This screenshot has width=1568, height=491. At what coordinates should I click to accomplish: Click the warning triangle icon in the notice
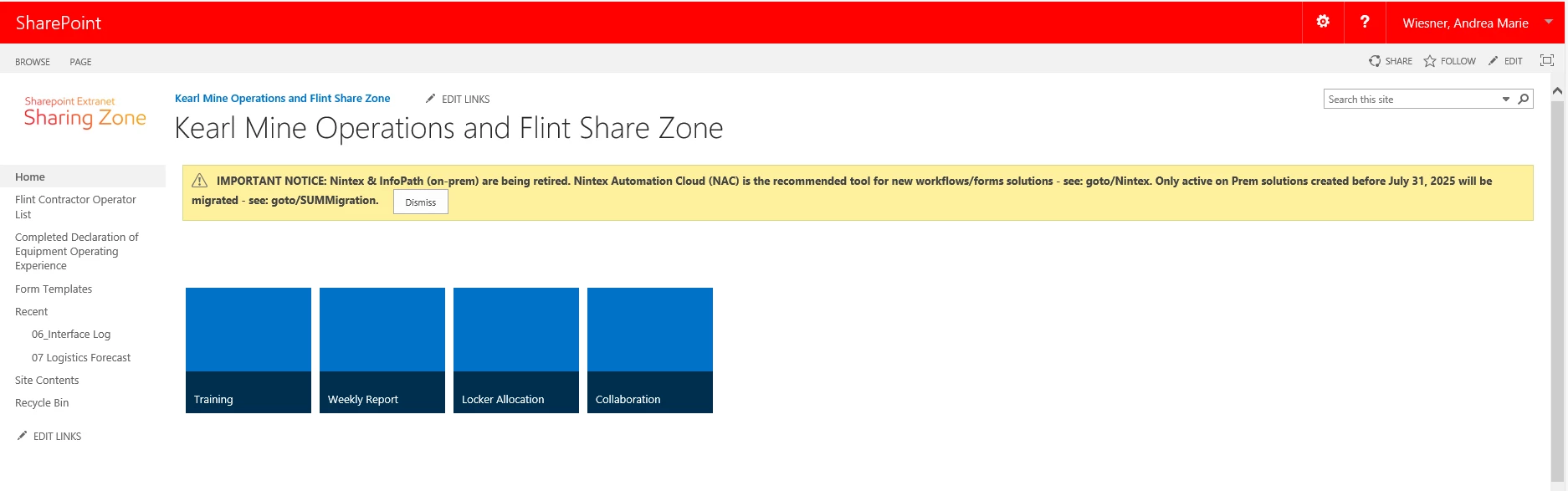click(200, 181)
